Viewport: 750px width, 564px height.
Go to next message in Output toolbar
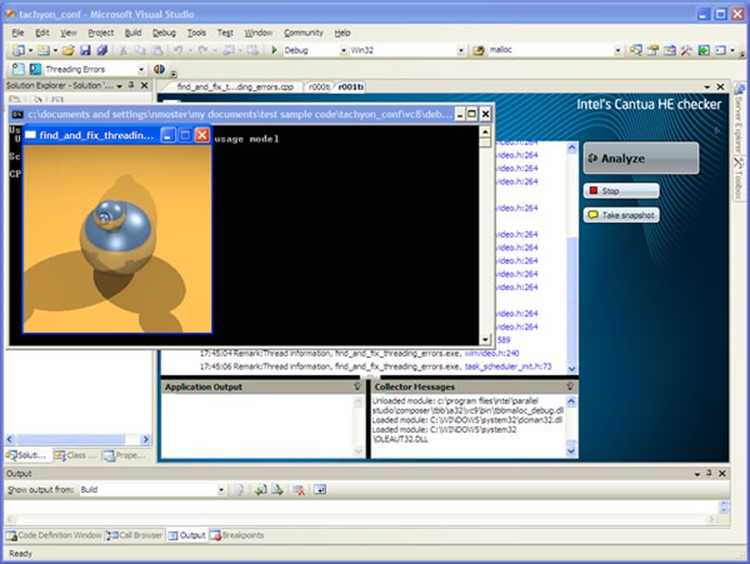[277, 489]
